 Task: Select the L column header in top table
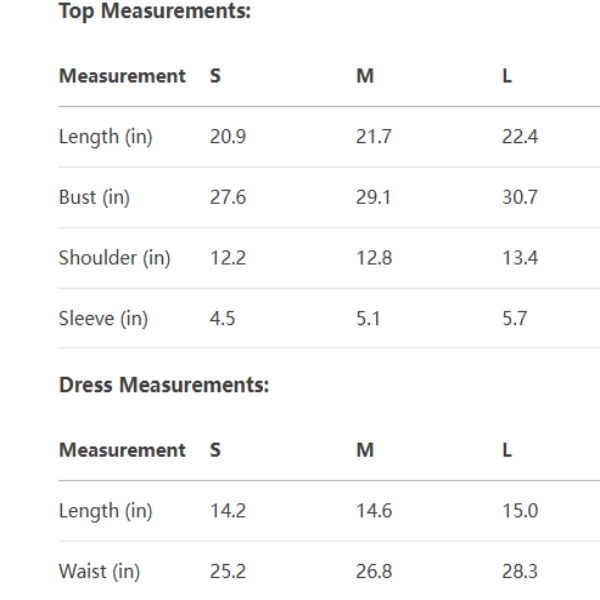click(x=507, y=76)
